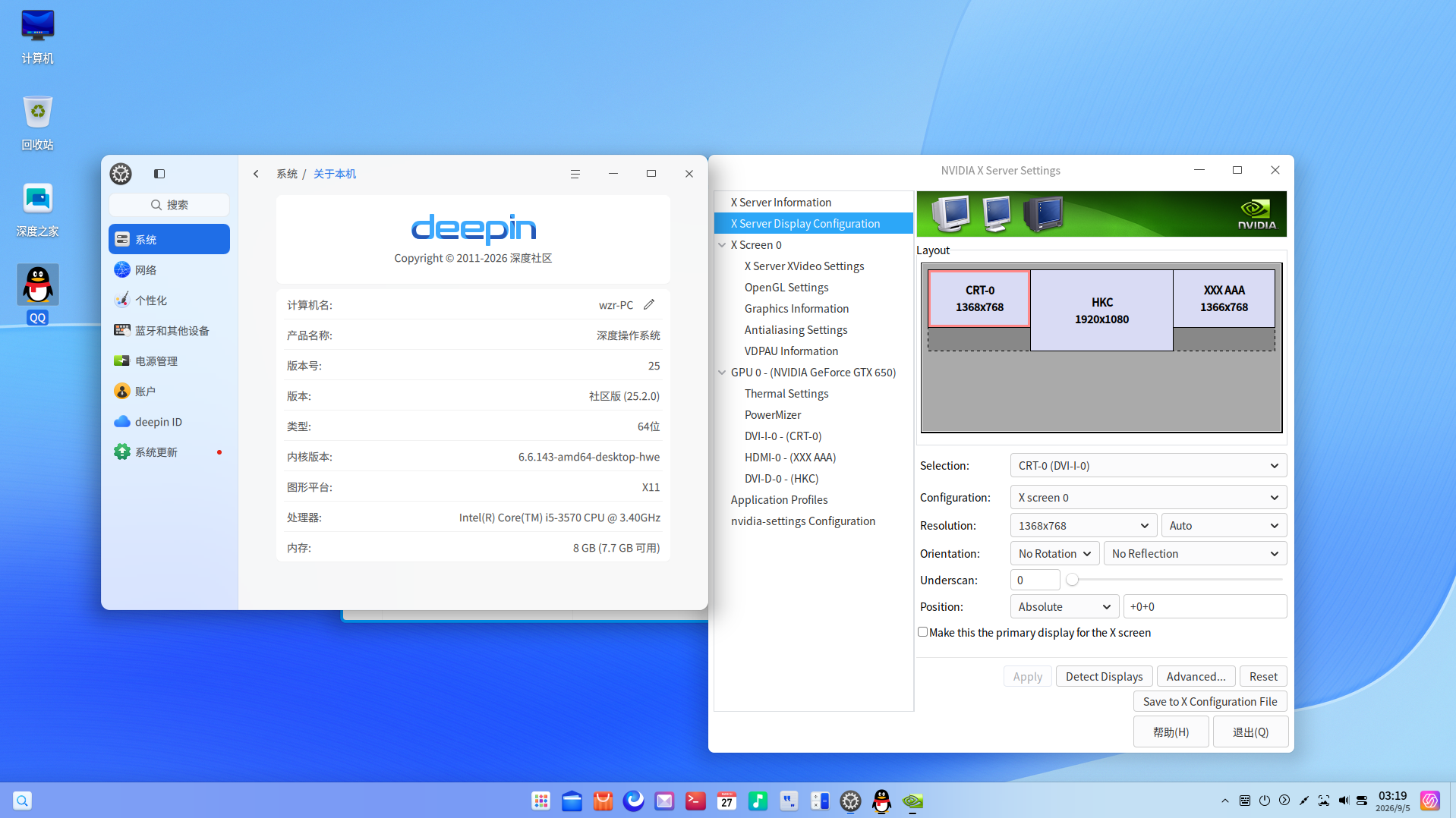Launch the app grid launcher in taskbar
The width and height of the screenshot is (1456, 818).
(540, 801)
